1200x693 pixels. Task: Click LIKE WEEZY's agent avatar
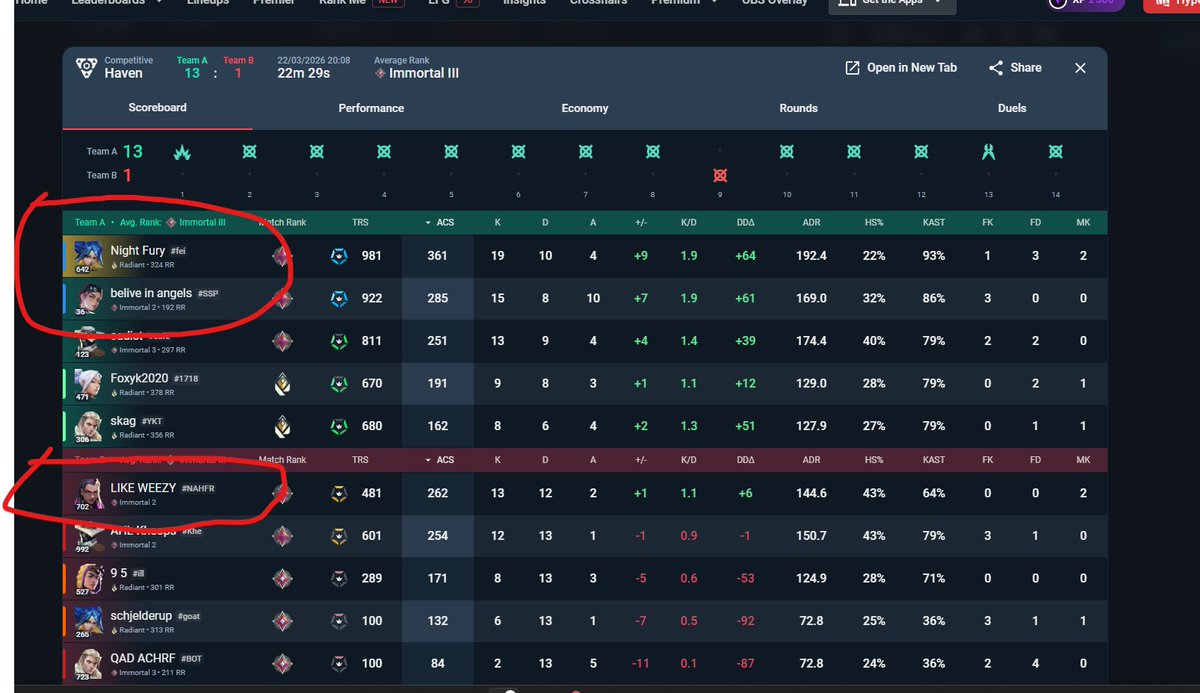click(x=88, y=492)
